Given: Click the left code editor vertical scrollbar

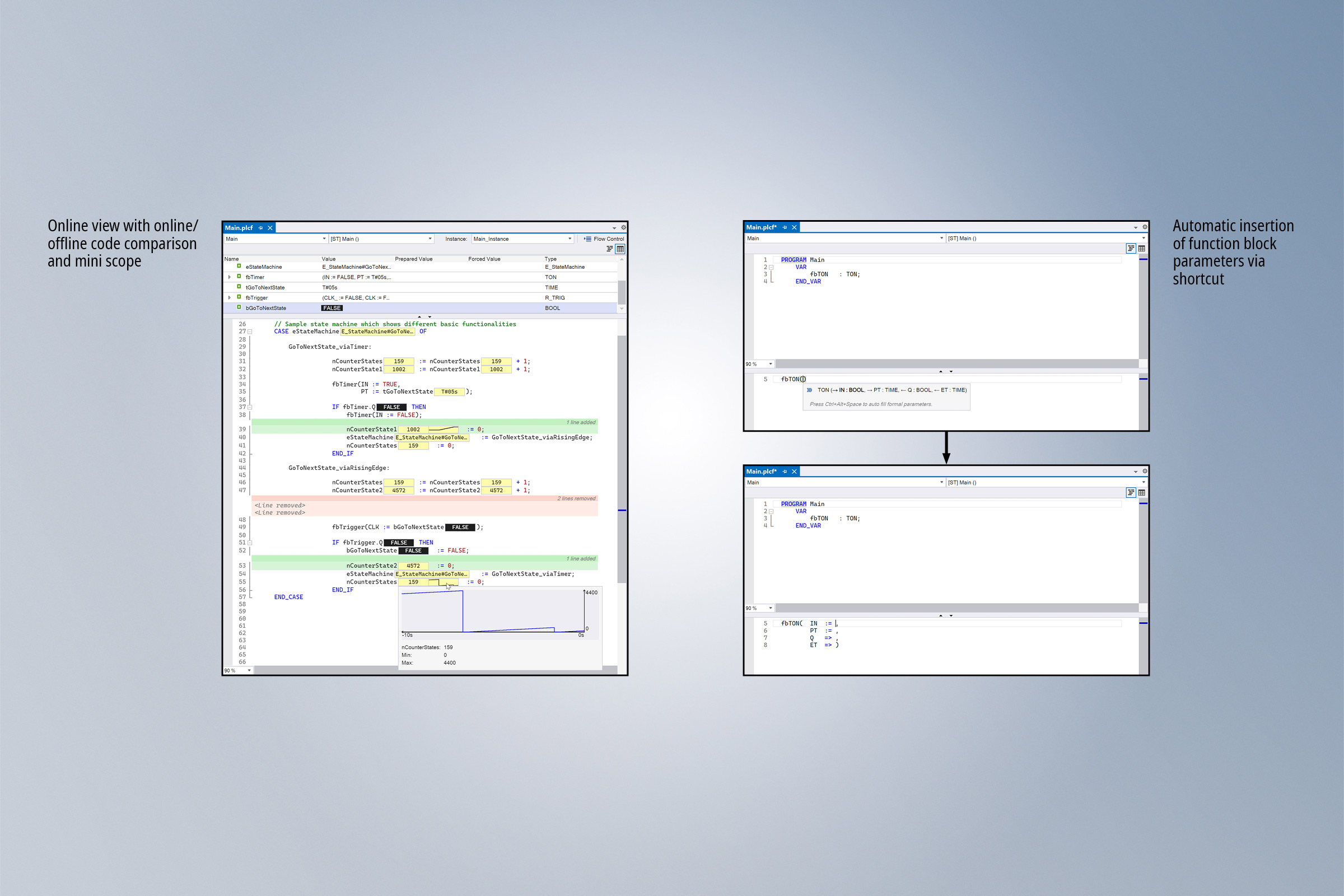Looking at the screenshot, I should [622, 457].
